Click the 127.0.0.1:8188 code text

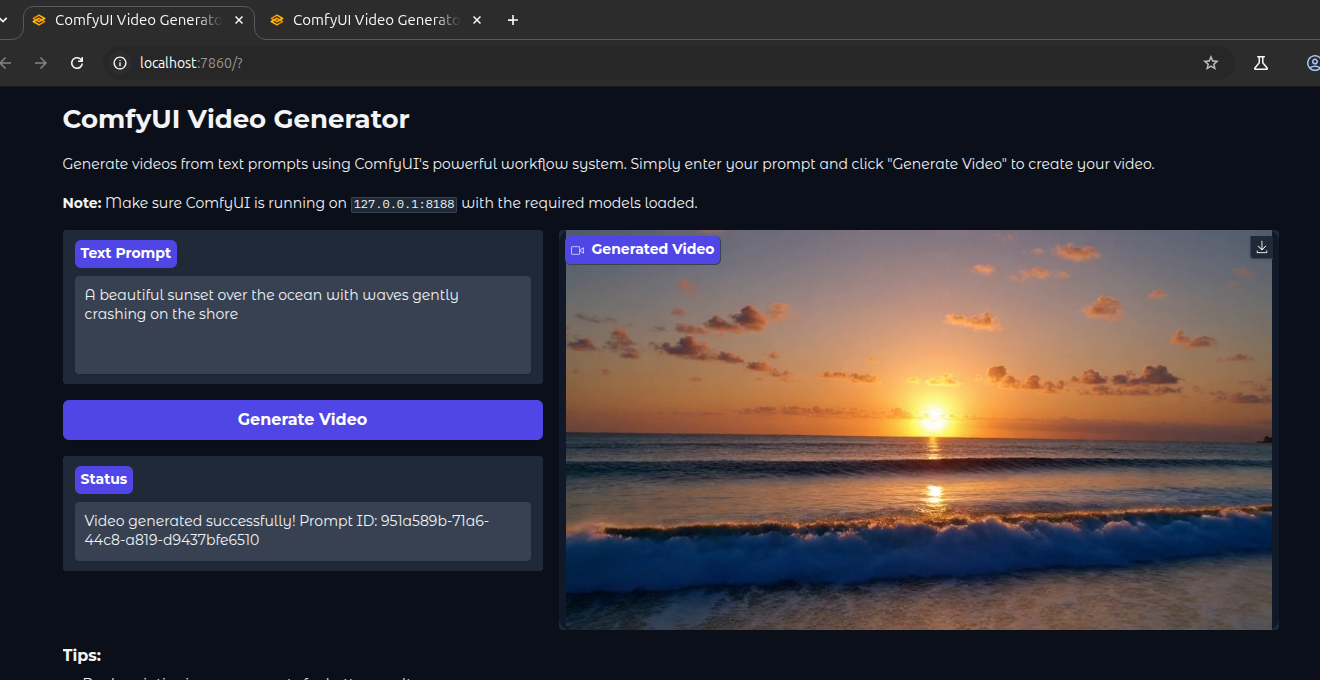click(x=404, y=204)
